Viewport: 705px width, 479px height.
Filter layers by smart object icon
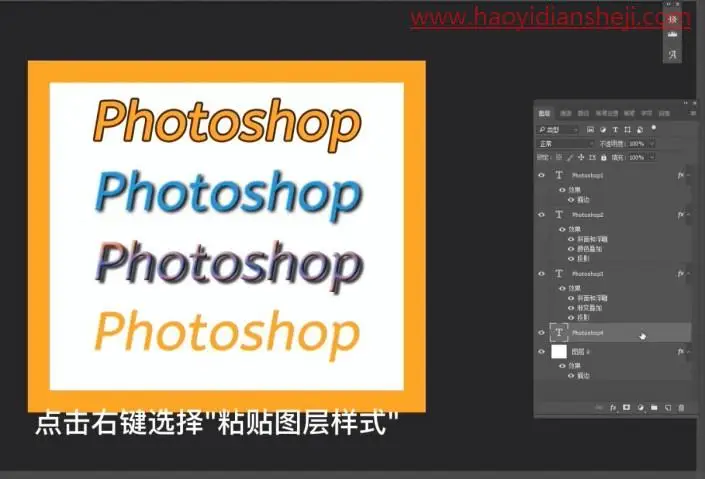(x=640, y=130)
